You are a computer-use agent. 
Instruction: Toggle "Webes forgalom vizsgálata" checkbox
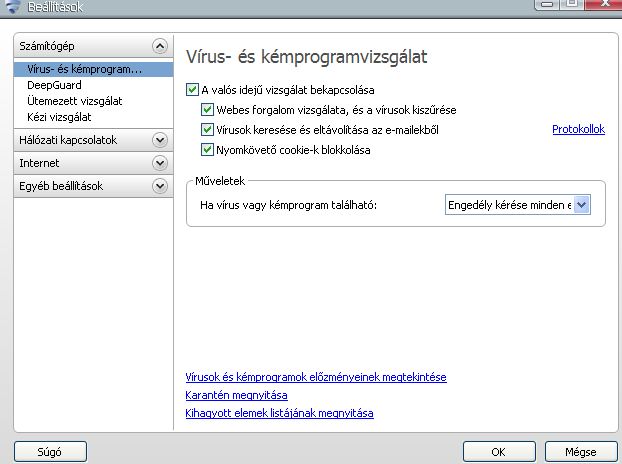[207, 109]
